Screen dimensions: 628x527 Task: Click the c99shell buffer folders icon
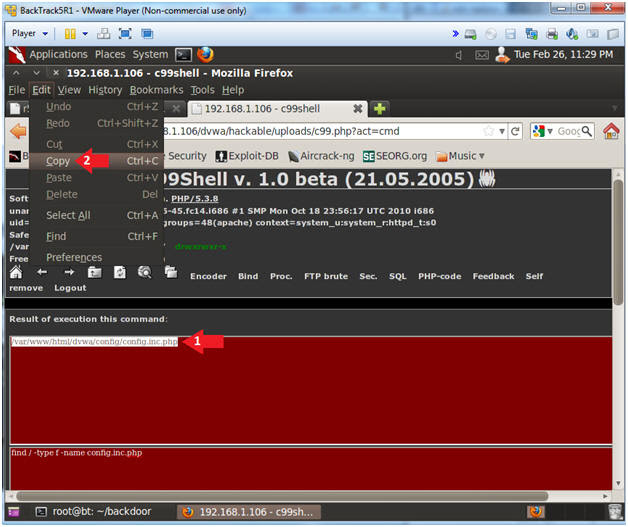point(171,272)
